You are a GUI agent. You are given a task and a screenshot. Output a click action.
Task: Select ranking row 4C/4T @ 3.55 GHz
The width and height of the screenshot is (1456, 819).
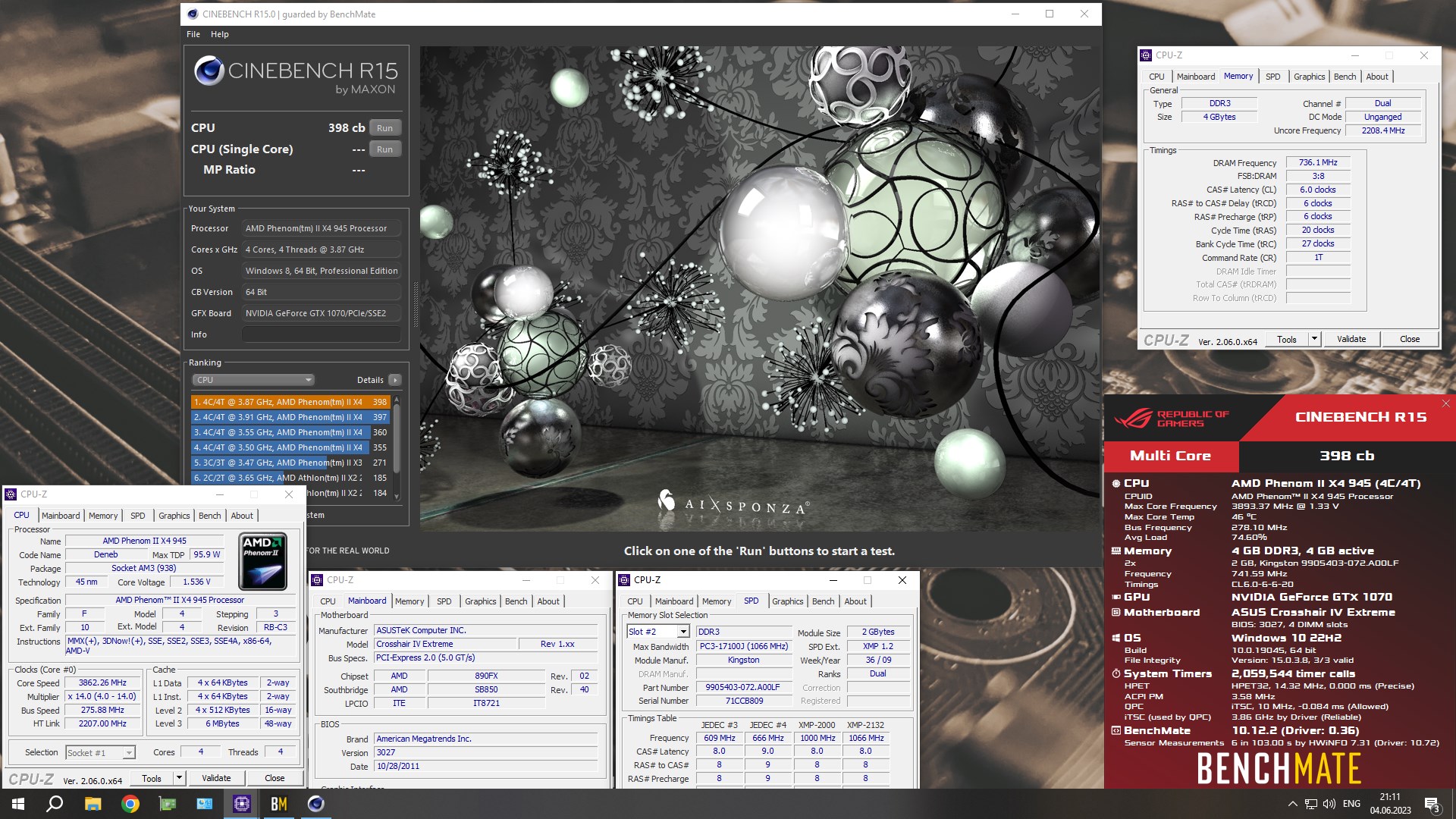(x=290, y=432)
